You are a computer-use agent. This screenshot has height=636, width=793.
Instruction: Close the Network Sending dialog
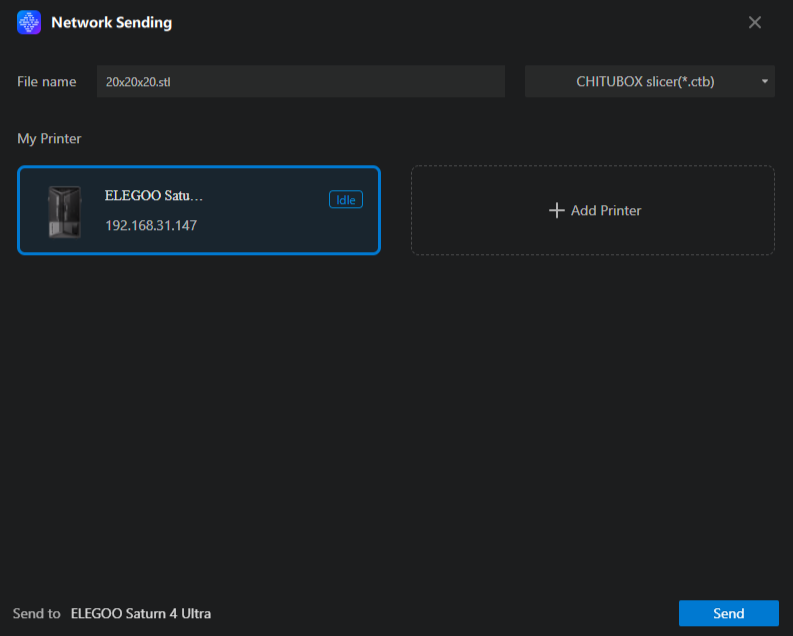pos(755,22)
